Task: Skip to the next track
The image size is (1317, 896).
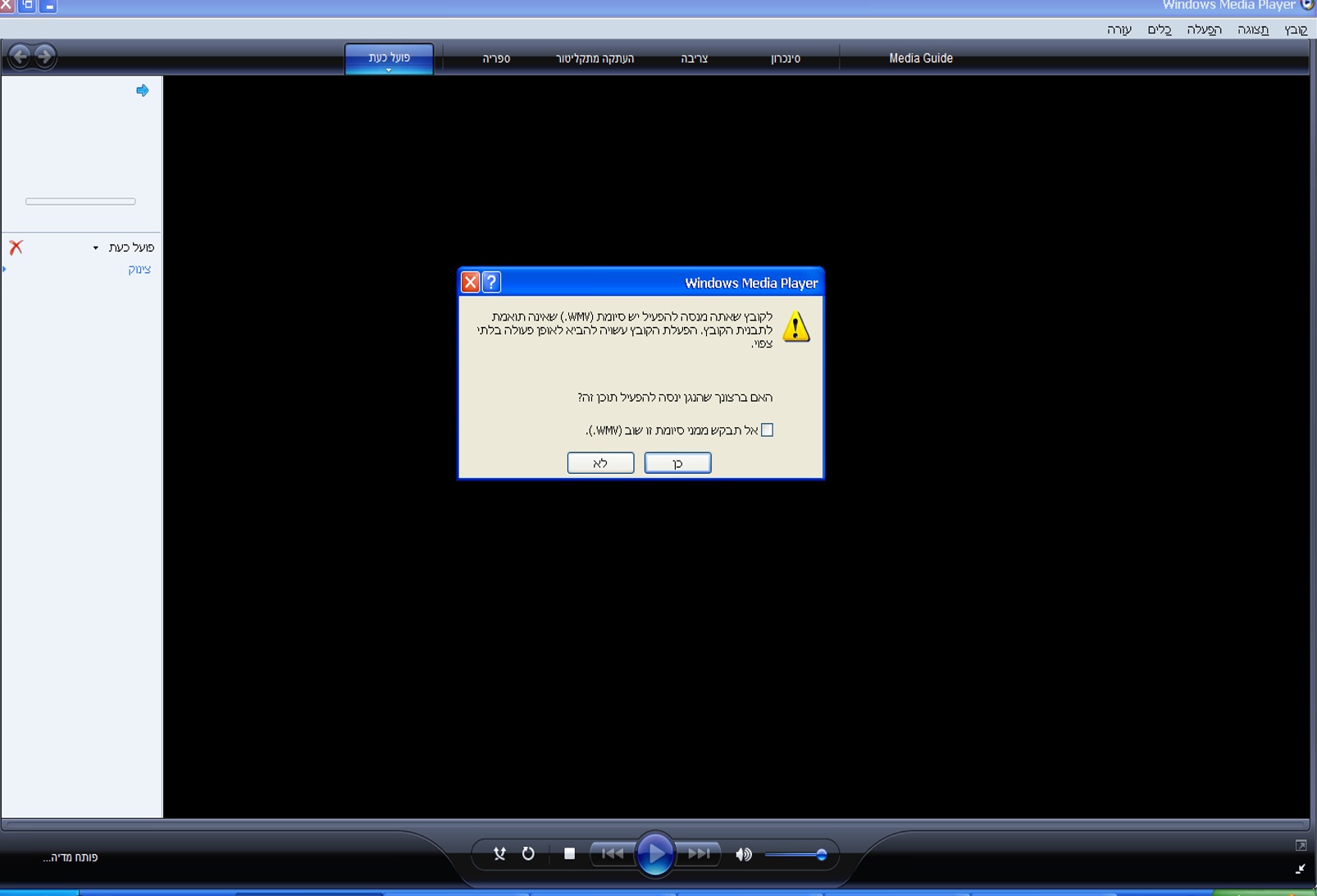Action: (x=700, y=854)
